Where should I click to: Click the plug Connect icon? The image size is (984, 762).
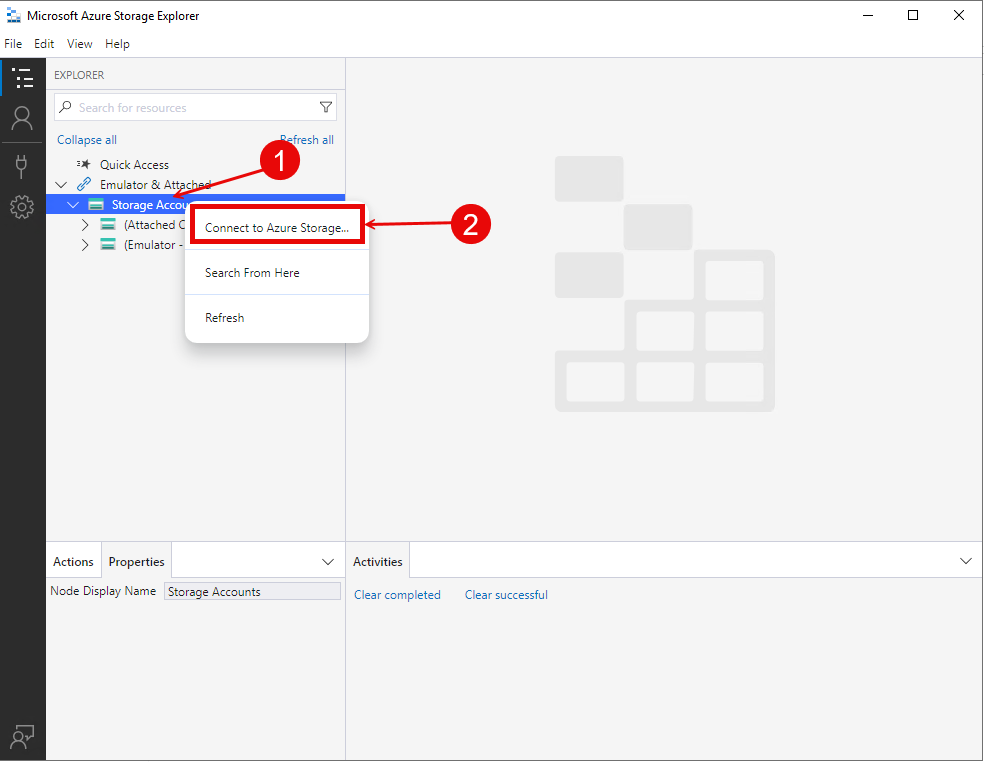[x=22, y=165]
